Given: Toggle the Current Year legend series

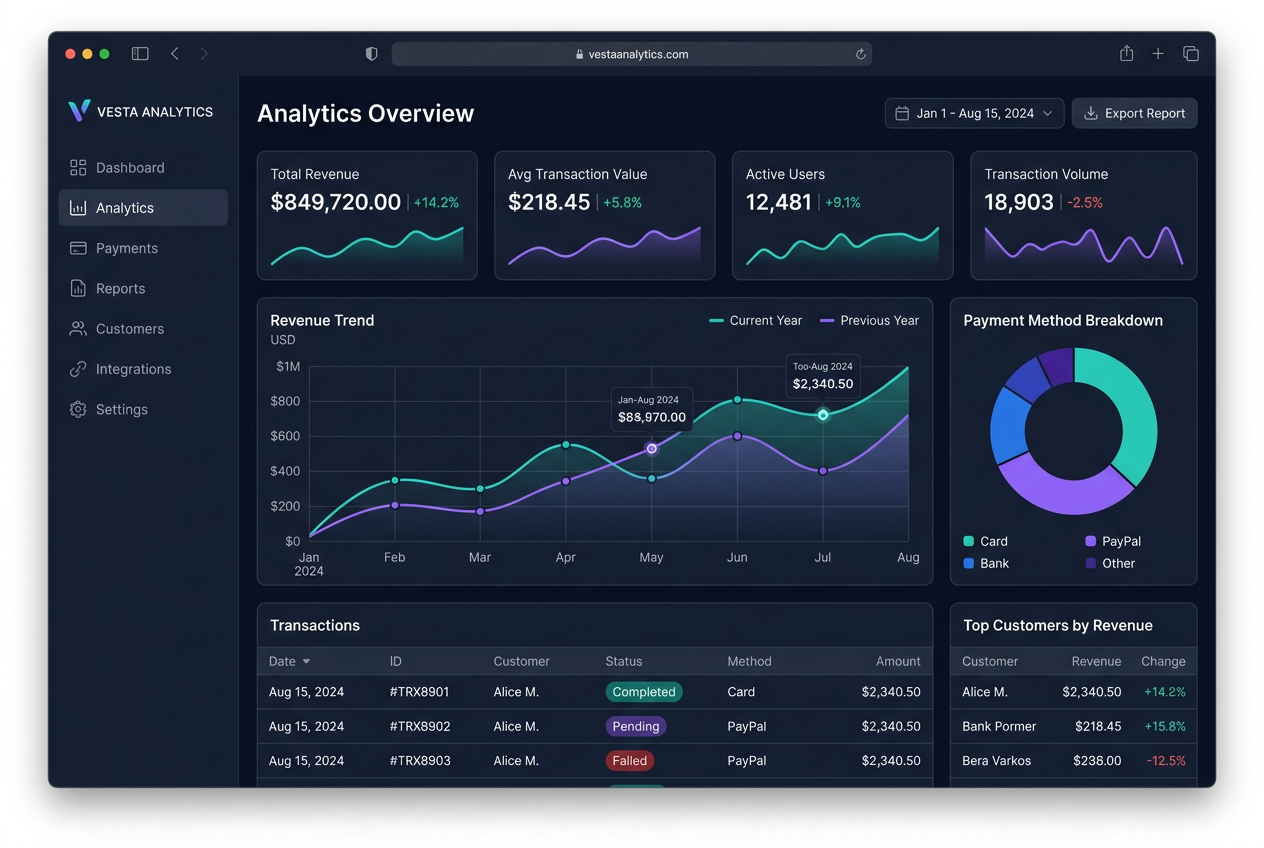Looking at the screenshot, I should (x=755, y=321).
